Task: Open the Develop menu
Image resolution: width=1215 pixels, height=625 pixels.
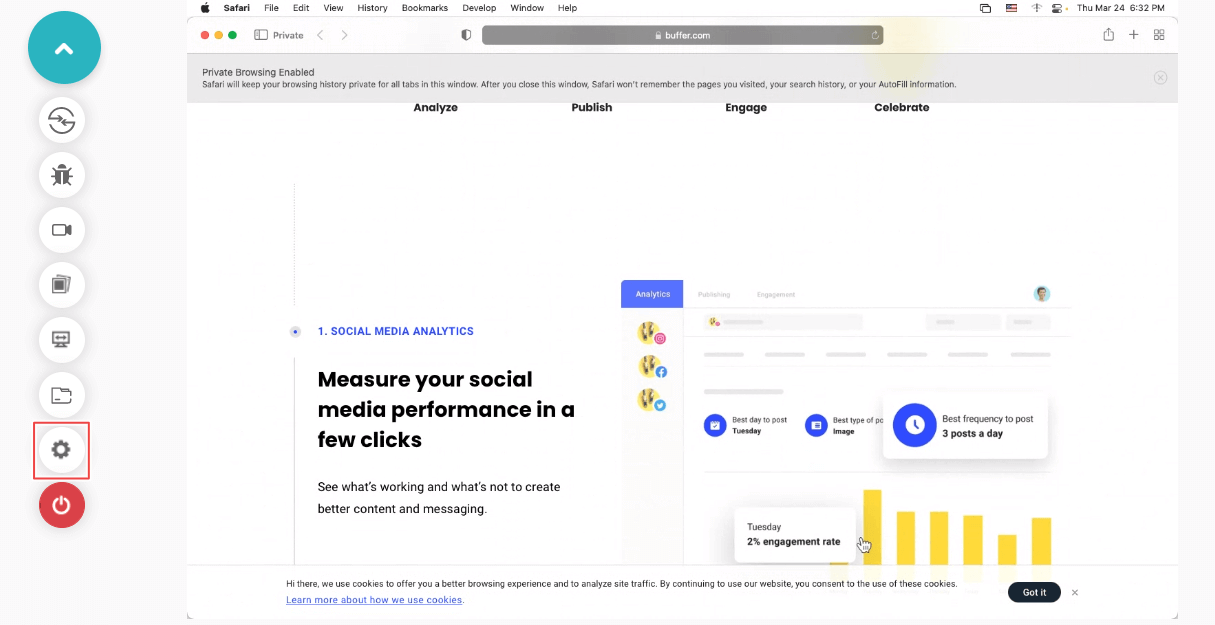Action: [x=479, y=7]
